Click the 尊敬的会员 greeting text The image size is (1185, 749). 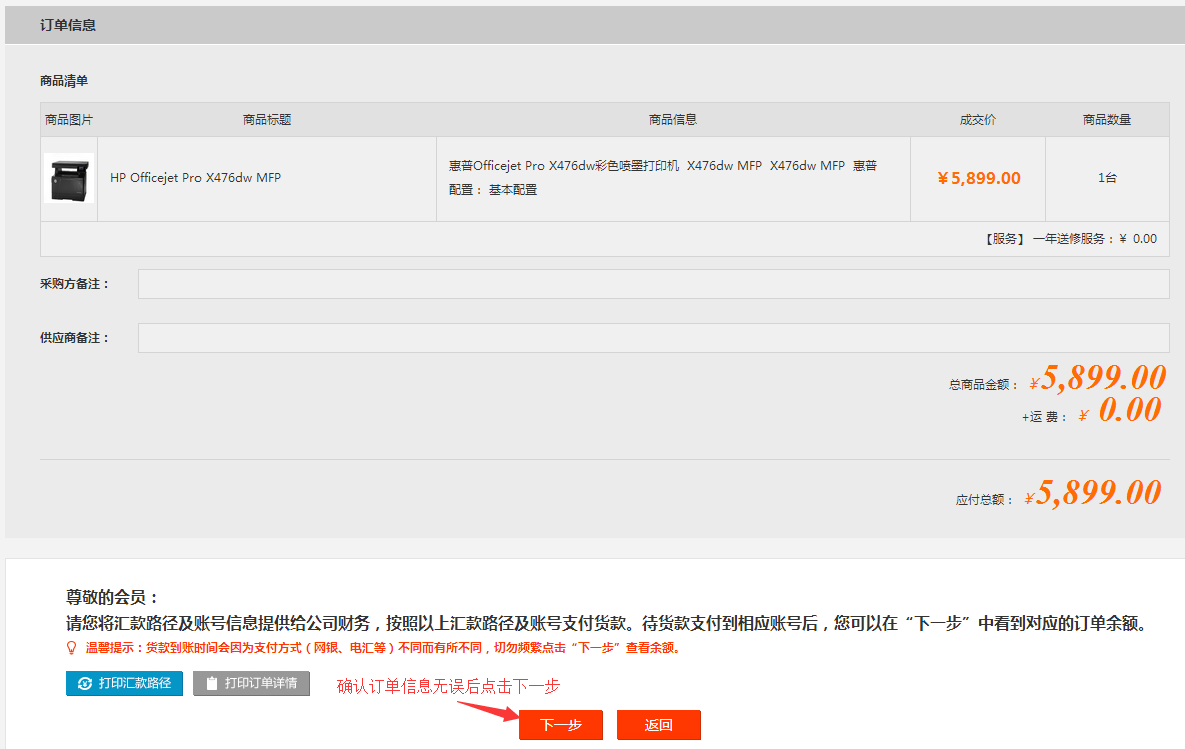click(113, 597)
